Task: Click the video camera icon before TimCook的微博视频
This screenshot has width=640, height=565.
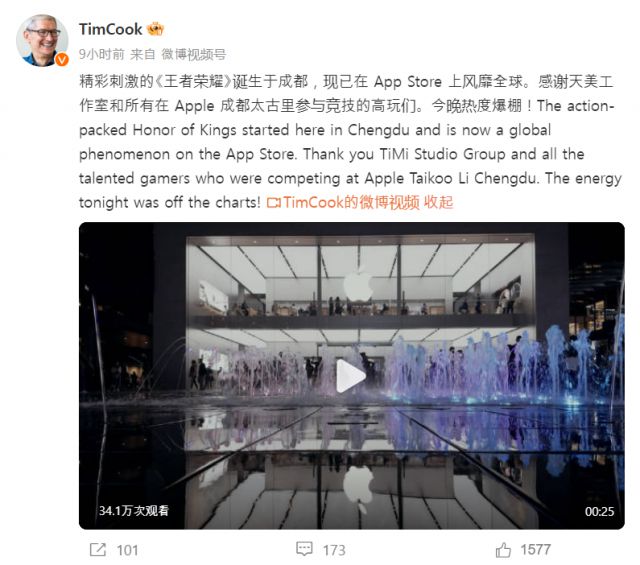Action: [273, 202]
